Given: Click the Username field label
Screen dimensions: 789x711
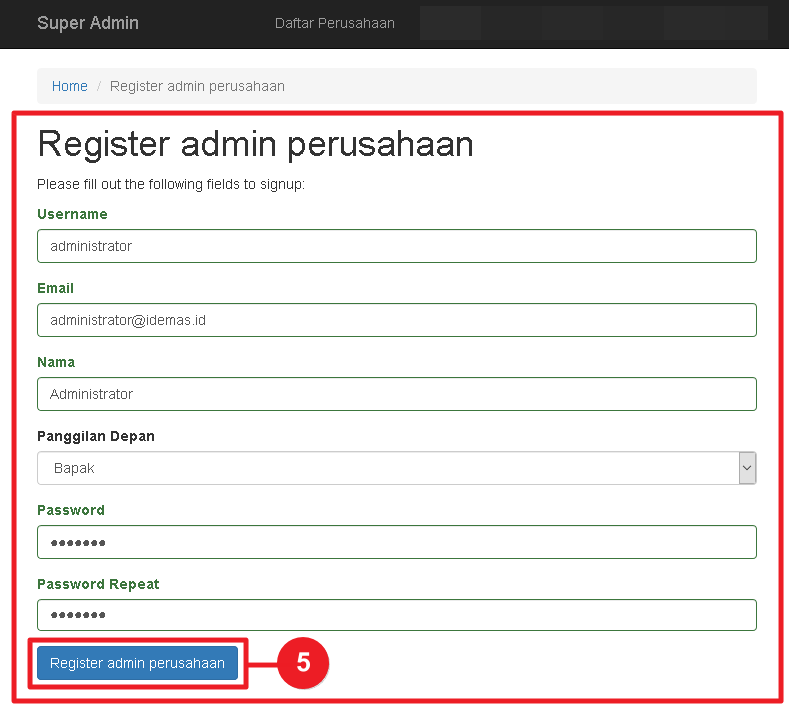Looking at the screenshot, I should [72, 214].
